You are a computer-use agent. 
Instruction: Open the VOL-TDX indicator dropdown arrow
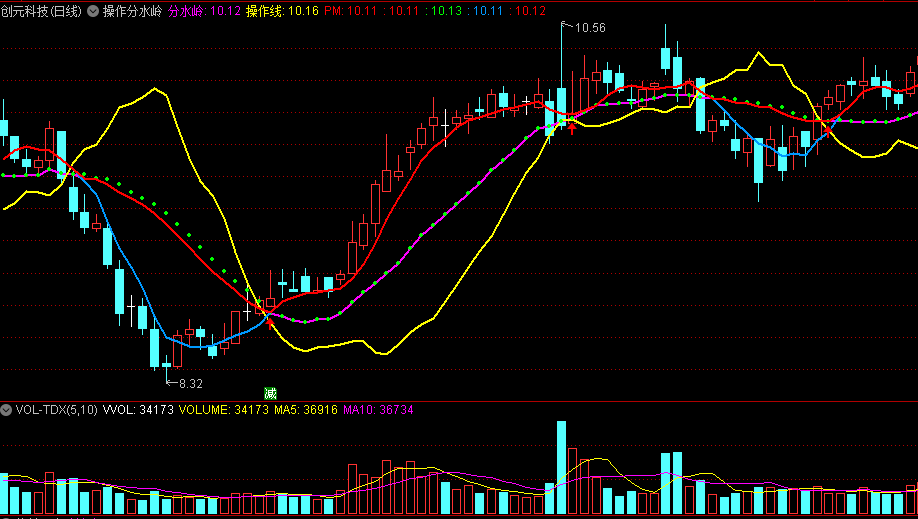coord(6,410)
